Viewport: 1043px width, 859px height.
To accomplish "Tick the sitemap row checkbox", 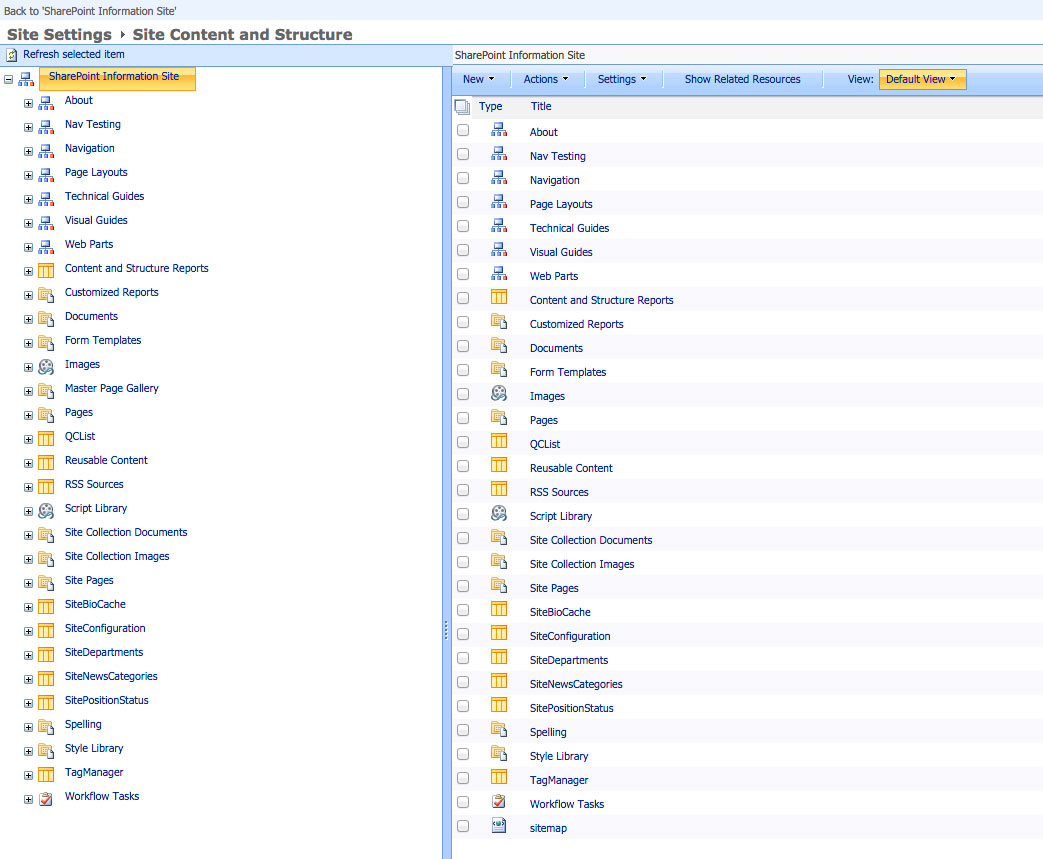I will pyautogui.click(x=463, y=826).
